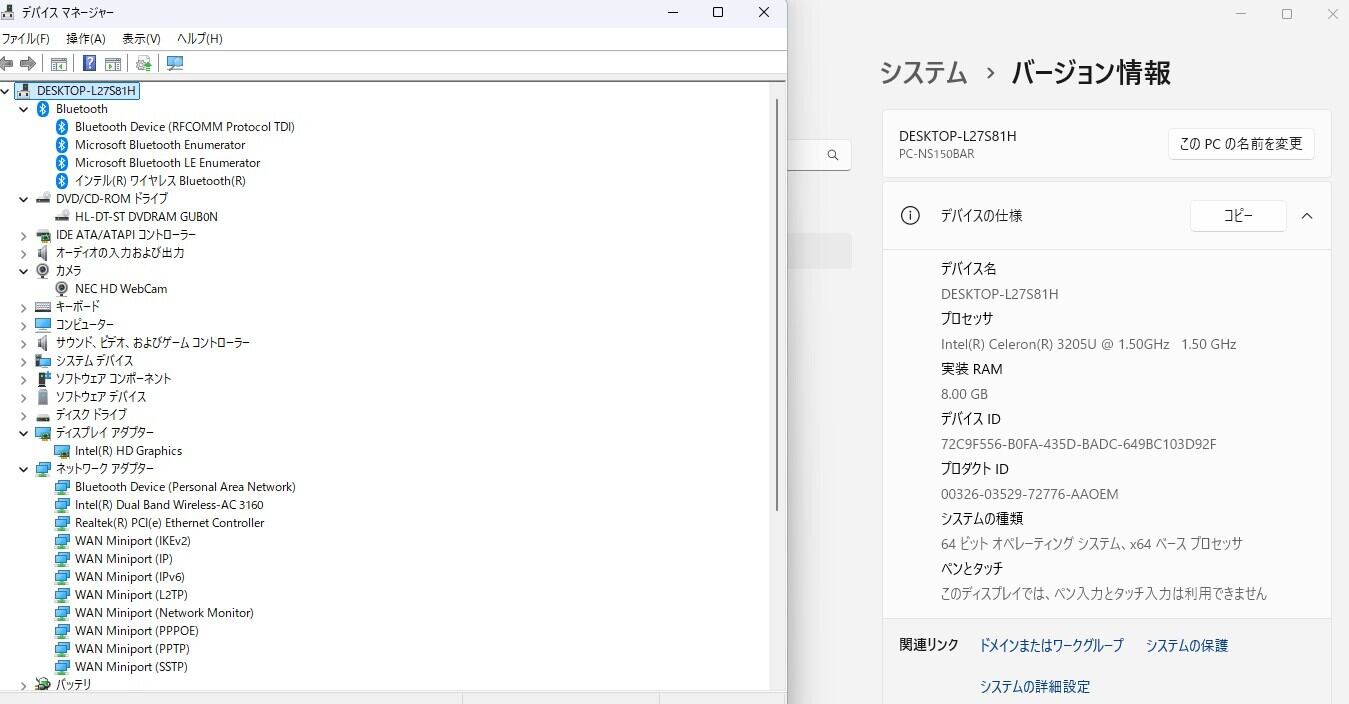
Task: Open the システムの保護 link
Action: point(1186,646)
